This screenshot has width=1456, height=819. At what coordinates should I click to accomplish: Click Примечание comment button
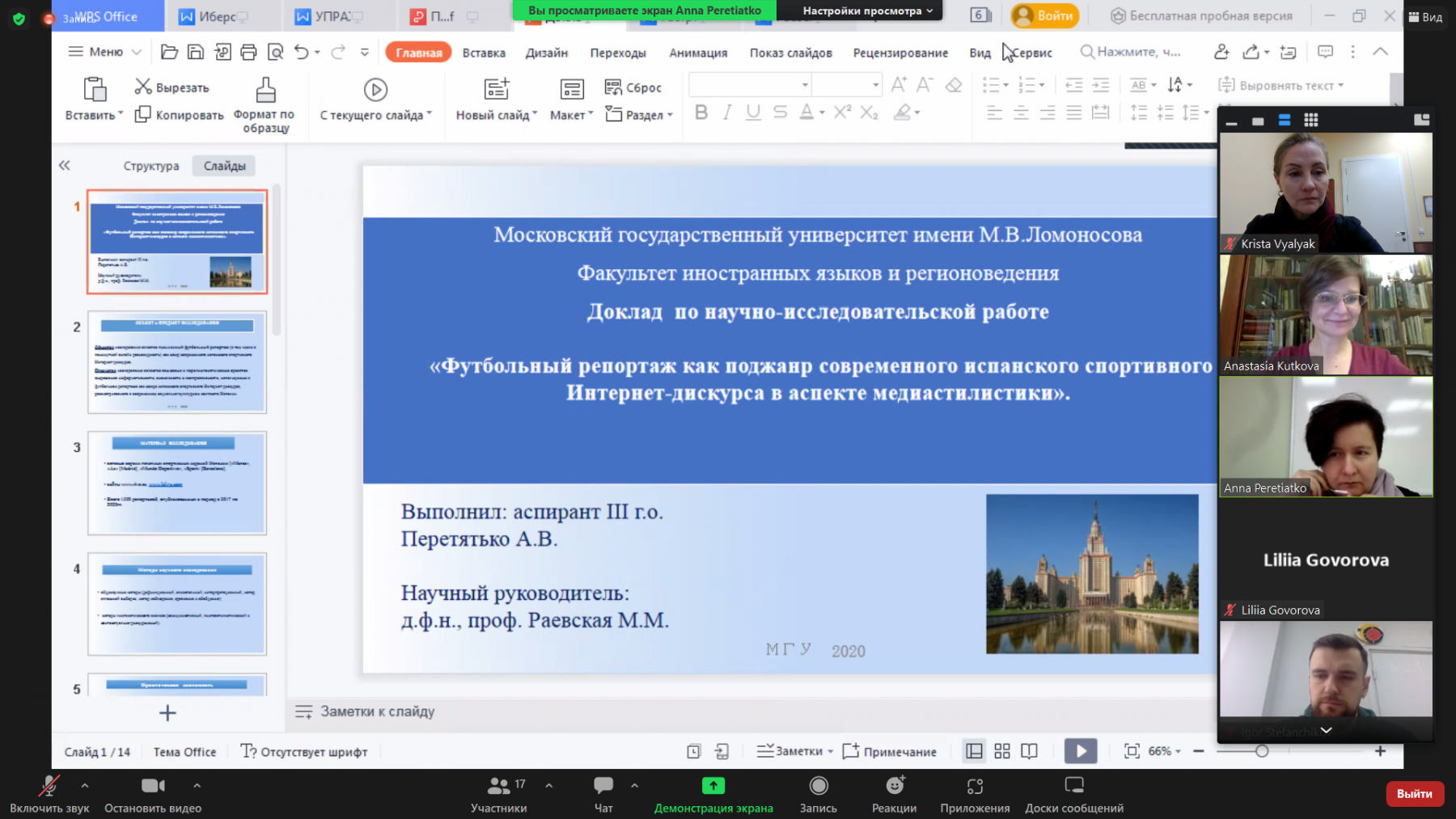coord(890,751)
